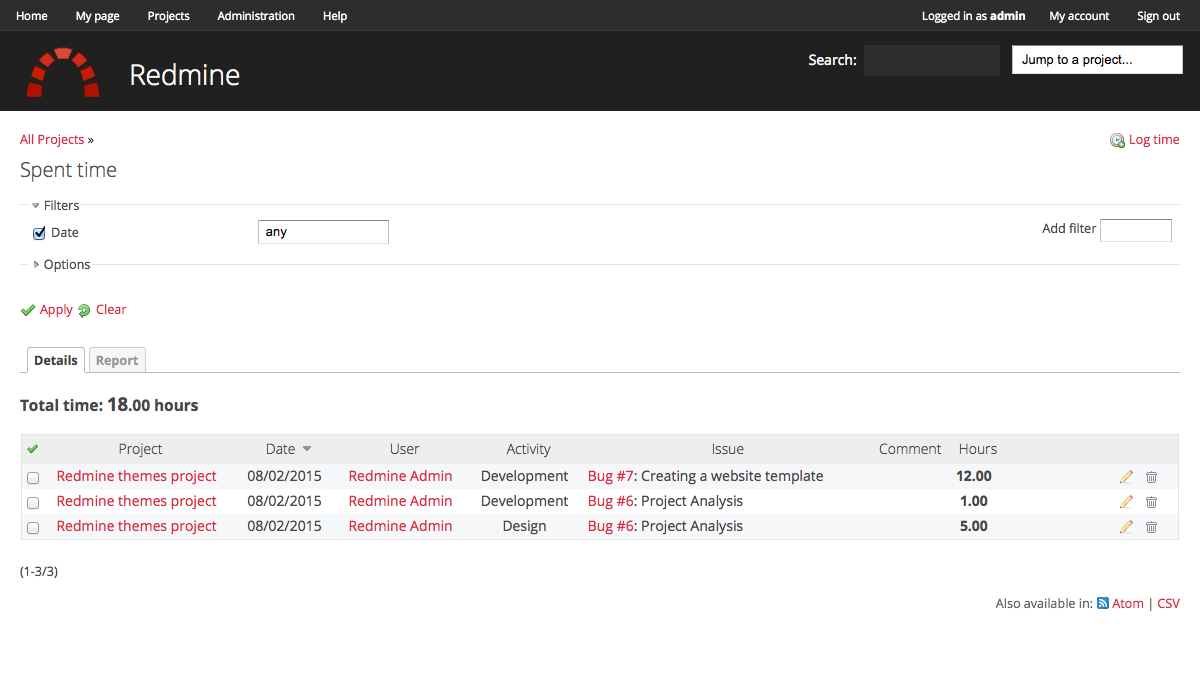Sort by the User column header
This screenshot has width=1200, height=686.
(x=405, y=449)
